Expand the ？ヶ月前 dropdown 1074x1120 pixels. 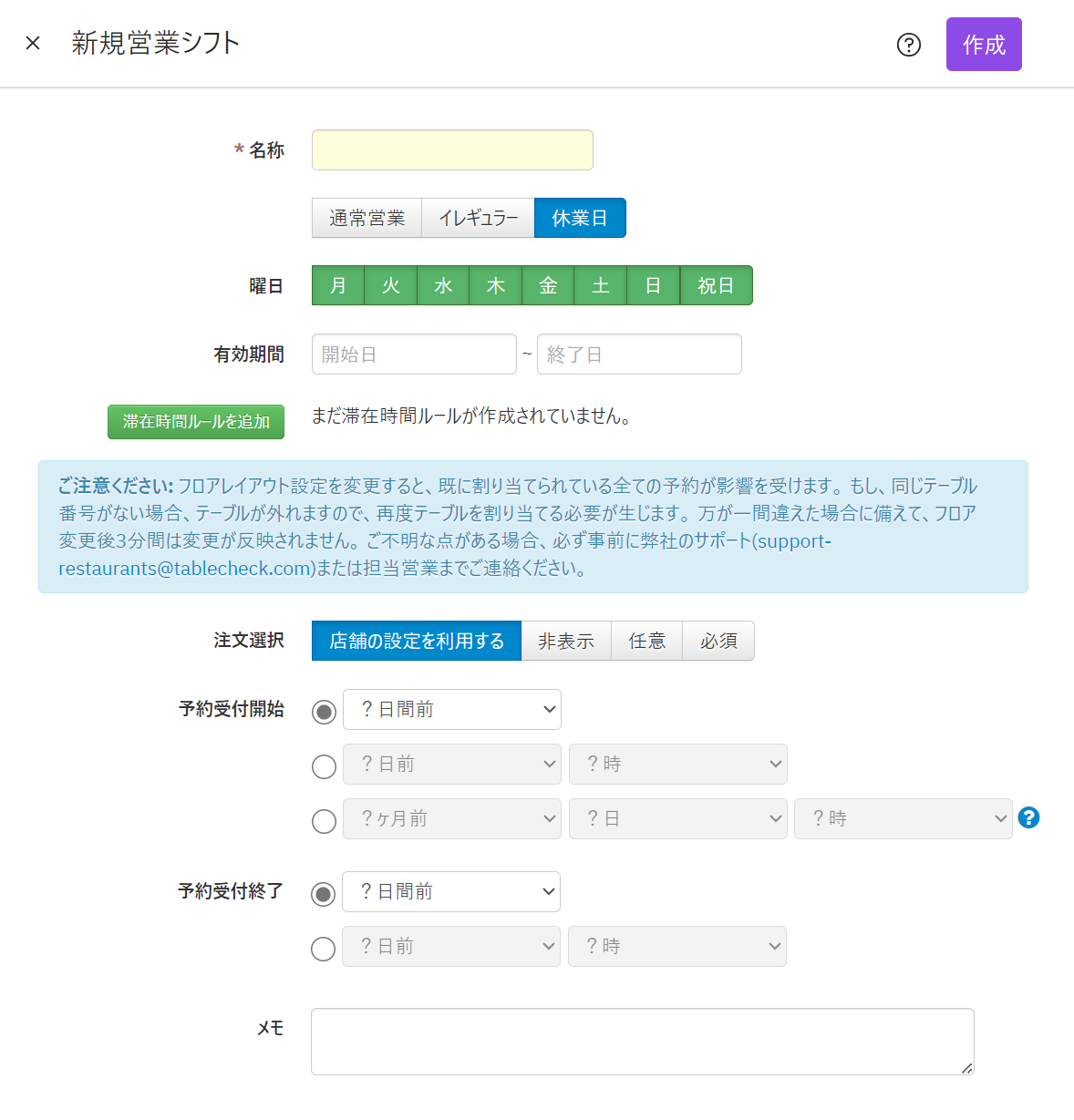pyautogui.click(x=451, y=819)
